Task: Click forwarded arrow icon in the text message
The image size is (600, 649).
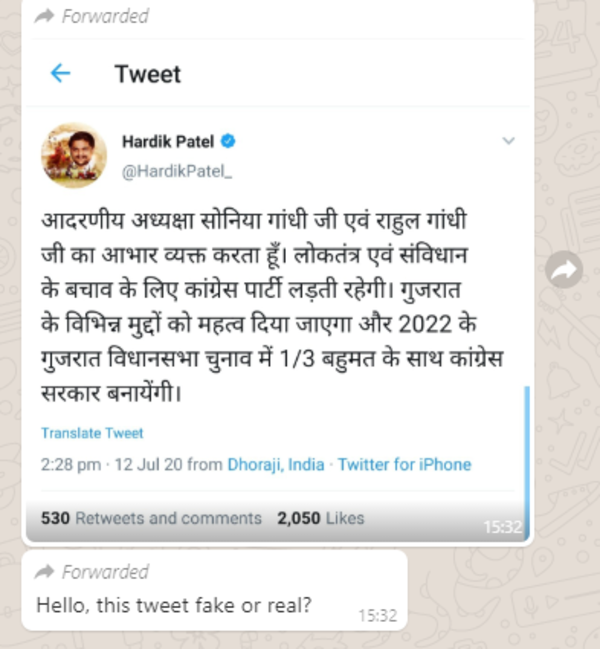Action: (44, 573)
